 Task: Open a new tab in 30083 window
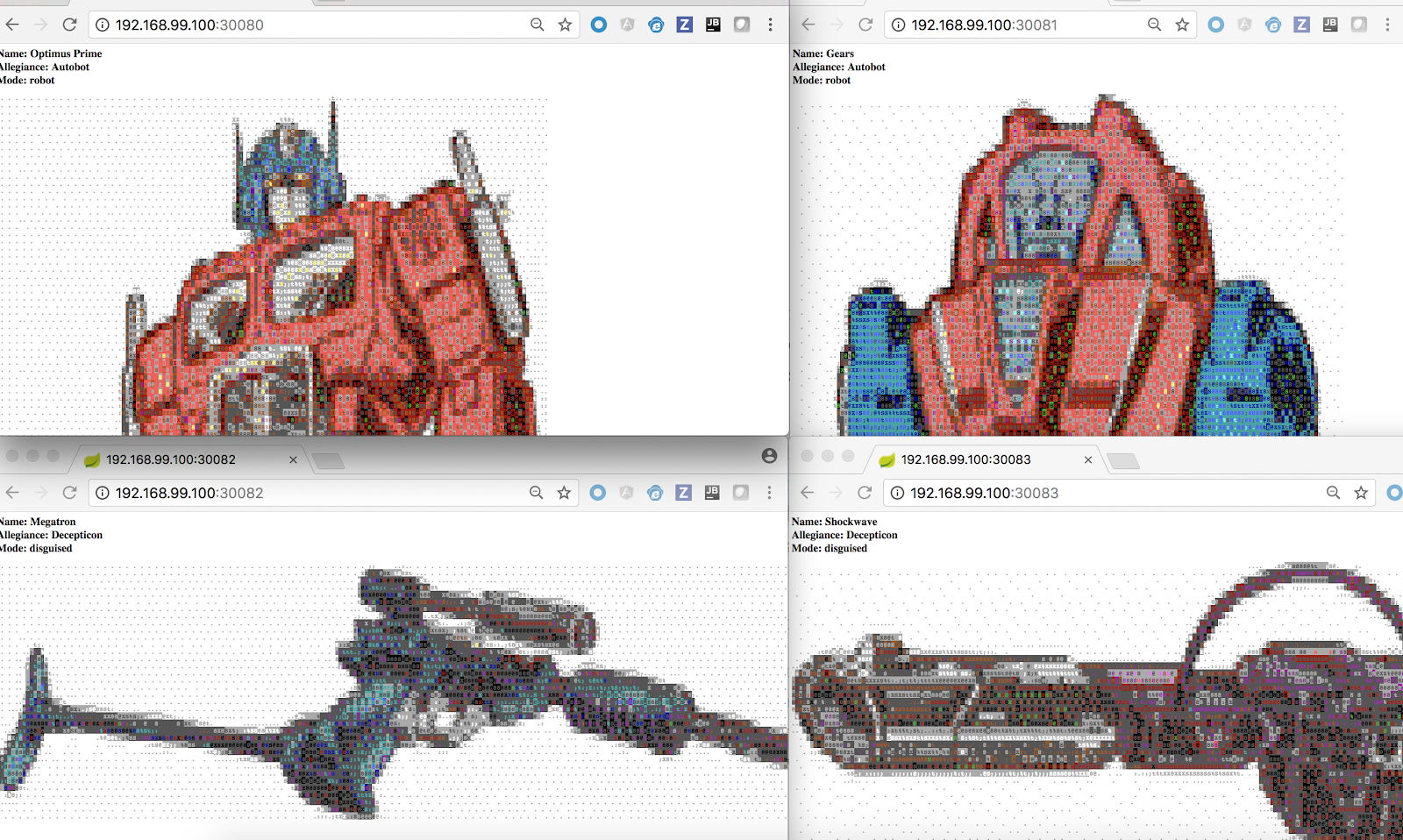(1123, 460)
